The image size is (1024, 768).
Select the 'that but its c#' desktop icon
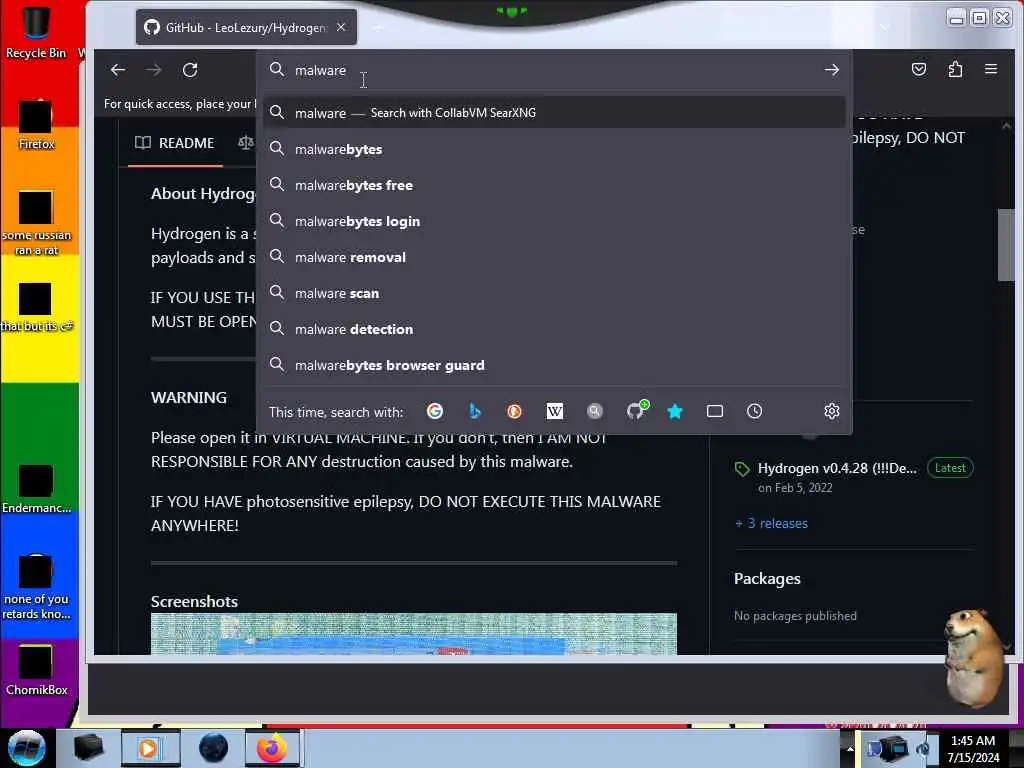(36, 307)
